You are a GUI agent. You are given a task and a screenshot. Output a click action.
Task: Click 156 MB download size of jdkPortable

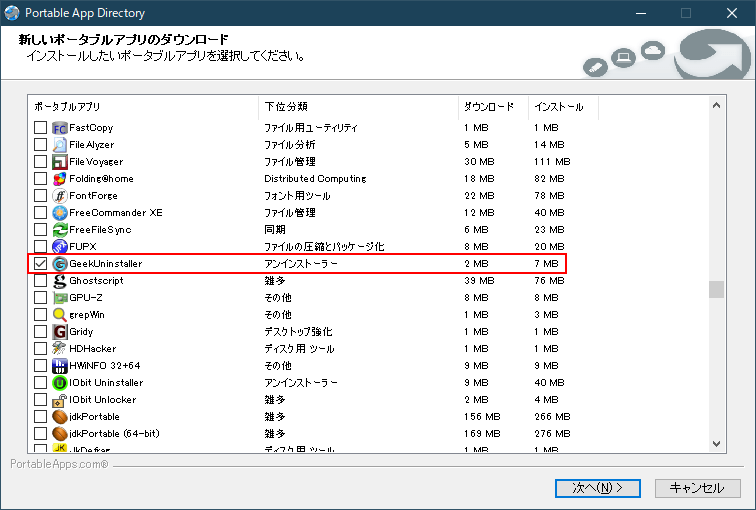coord(482,416)
